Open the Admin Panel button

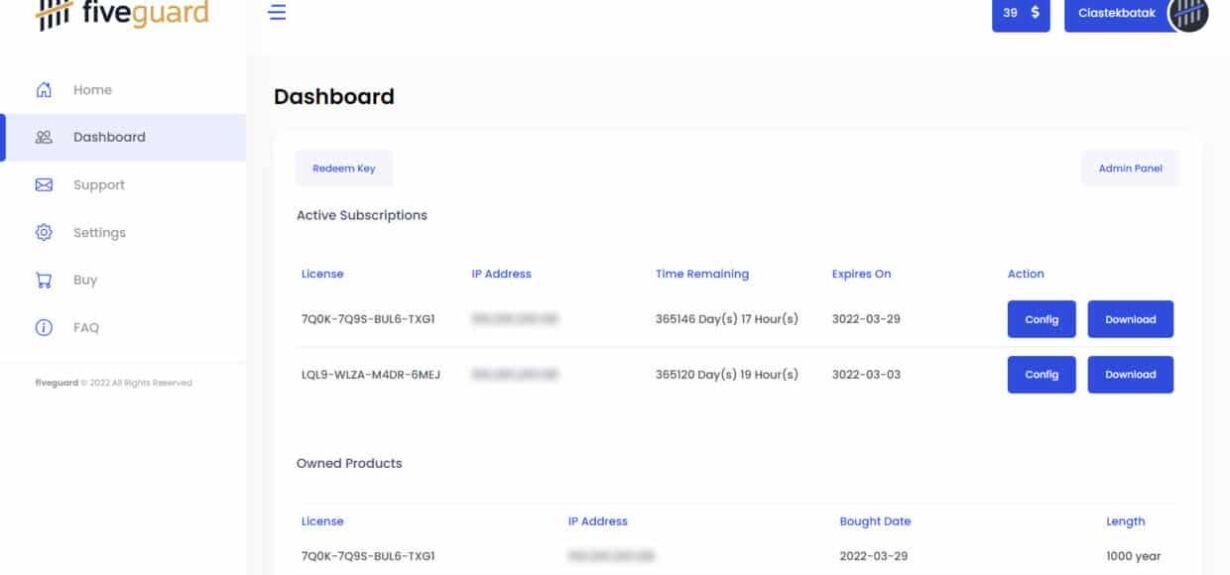point(1130,168)
